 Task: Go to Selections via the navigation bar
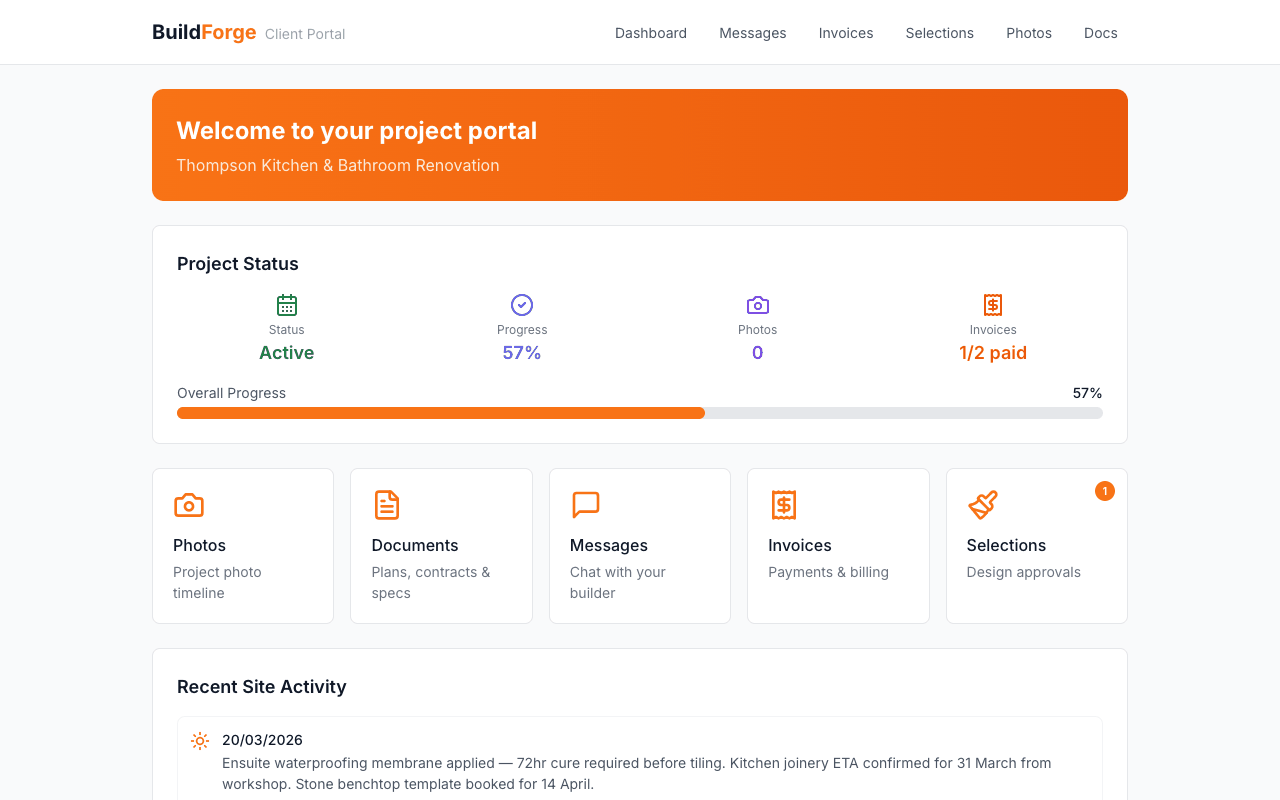click(939, 33)
